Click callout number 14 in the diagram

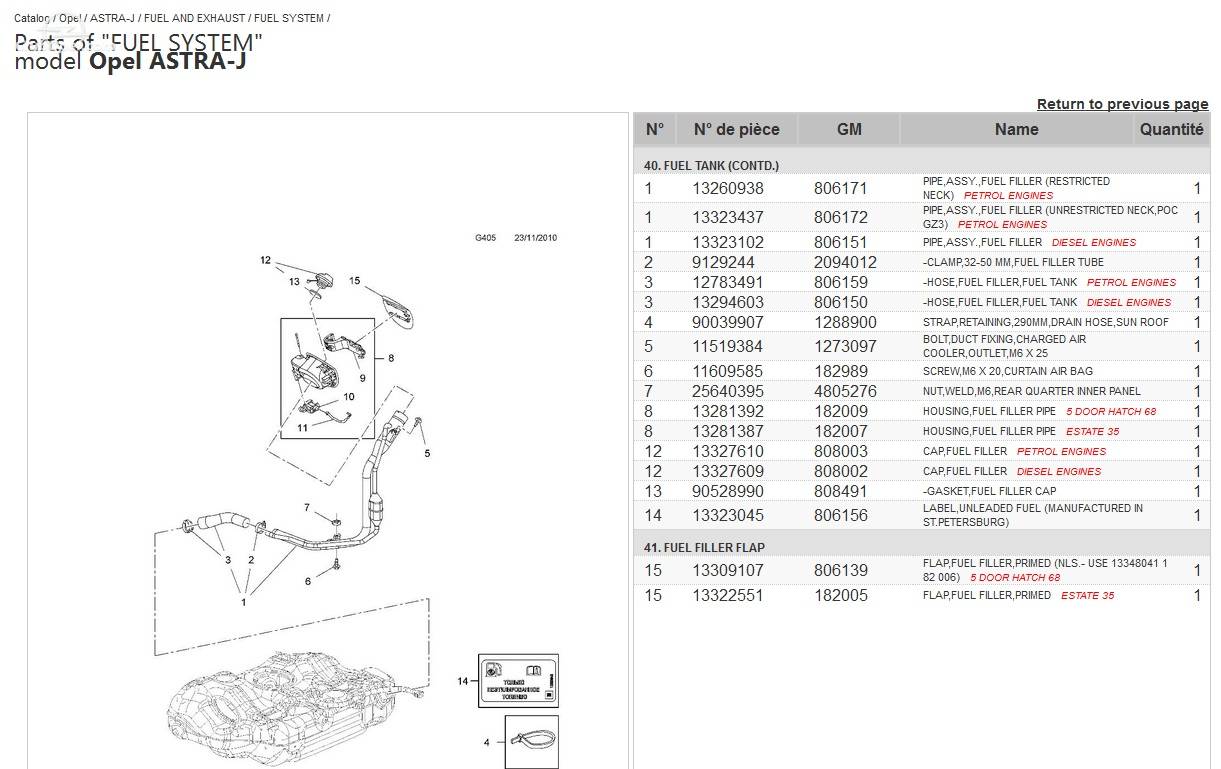coord(462,681)
